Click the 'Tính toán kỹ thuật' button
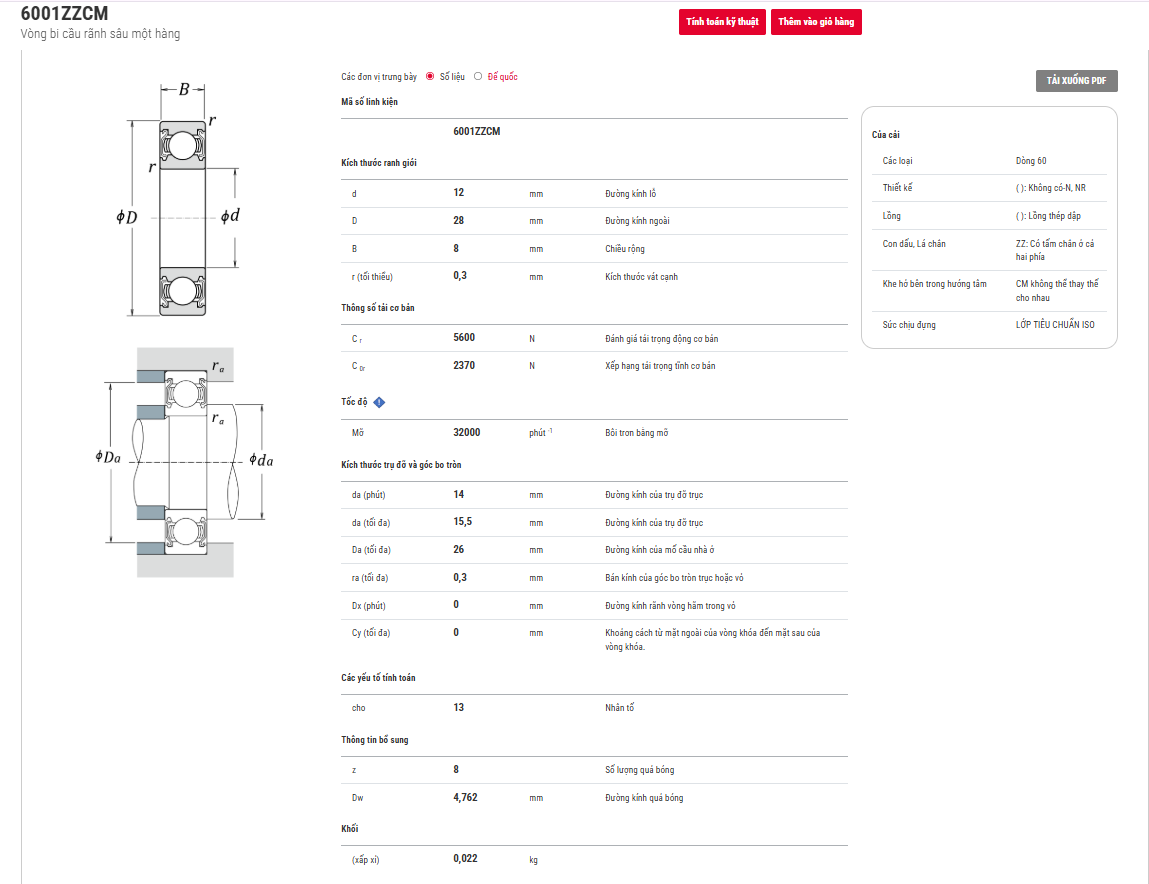 click(x=722, y=22)
